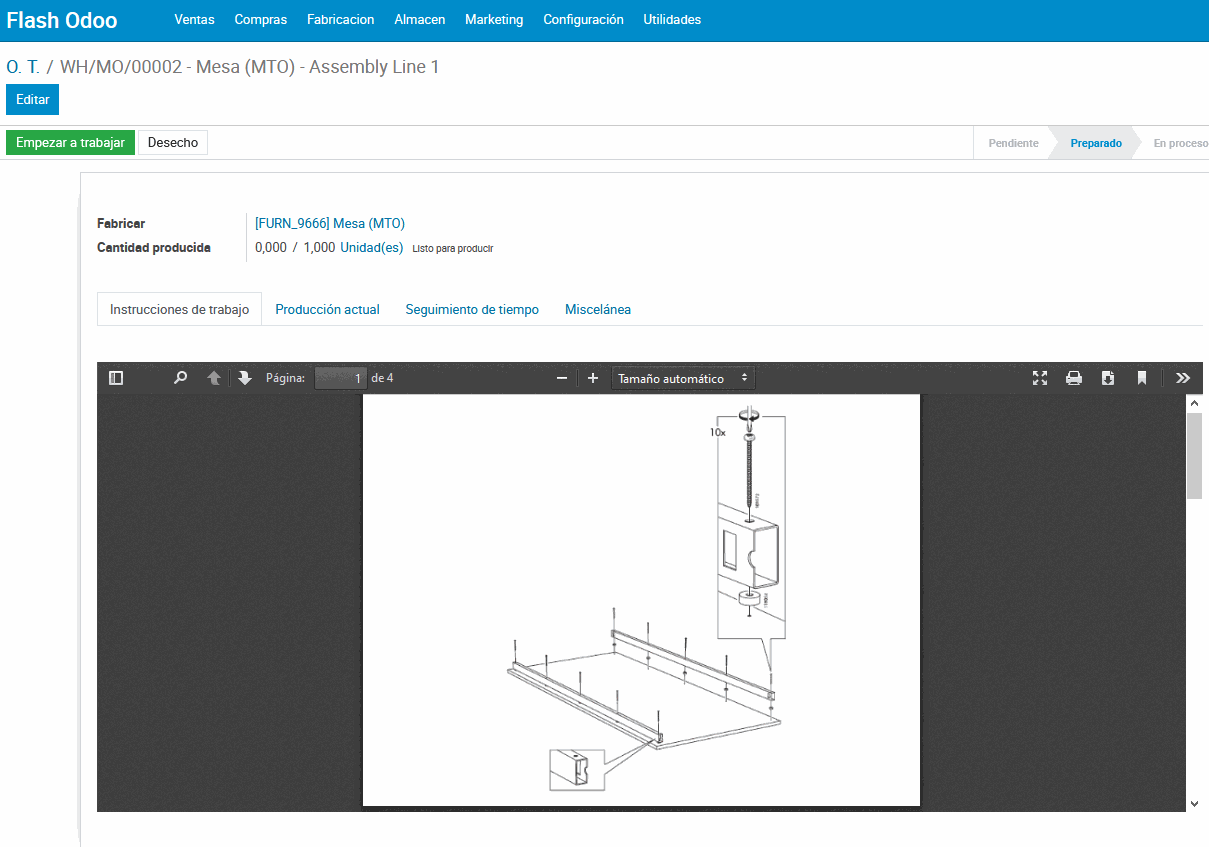Expand more PDF tools with the double-chevron

pyautogui.click(x=1183, y=378)
